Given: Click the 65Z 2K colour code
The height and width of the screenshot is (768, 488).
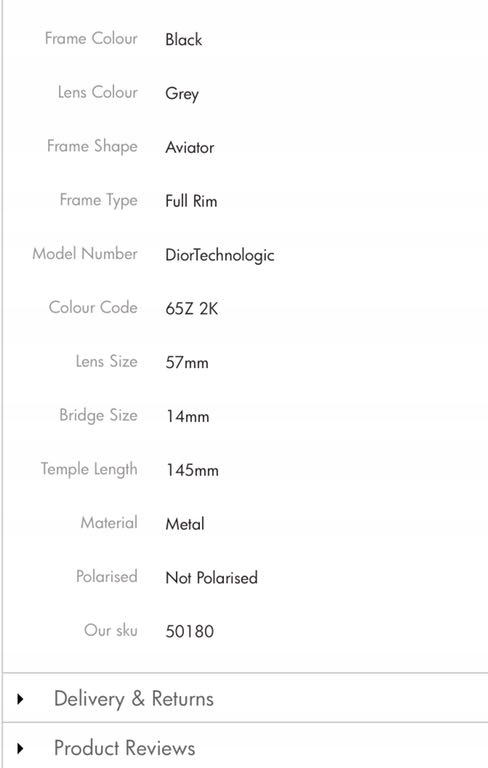Looking at the screenshot, I should point(192,309).
